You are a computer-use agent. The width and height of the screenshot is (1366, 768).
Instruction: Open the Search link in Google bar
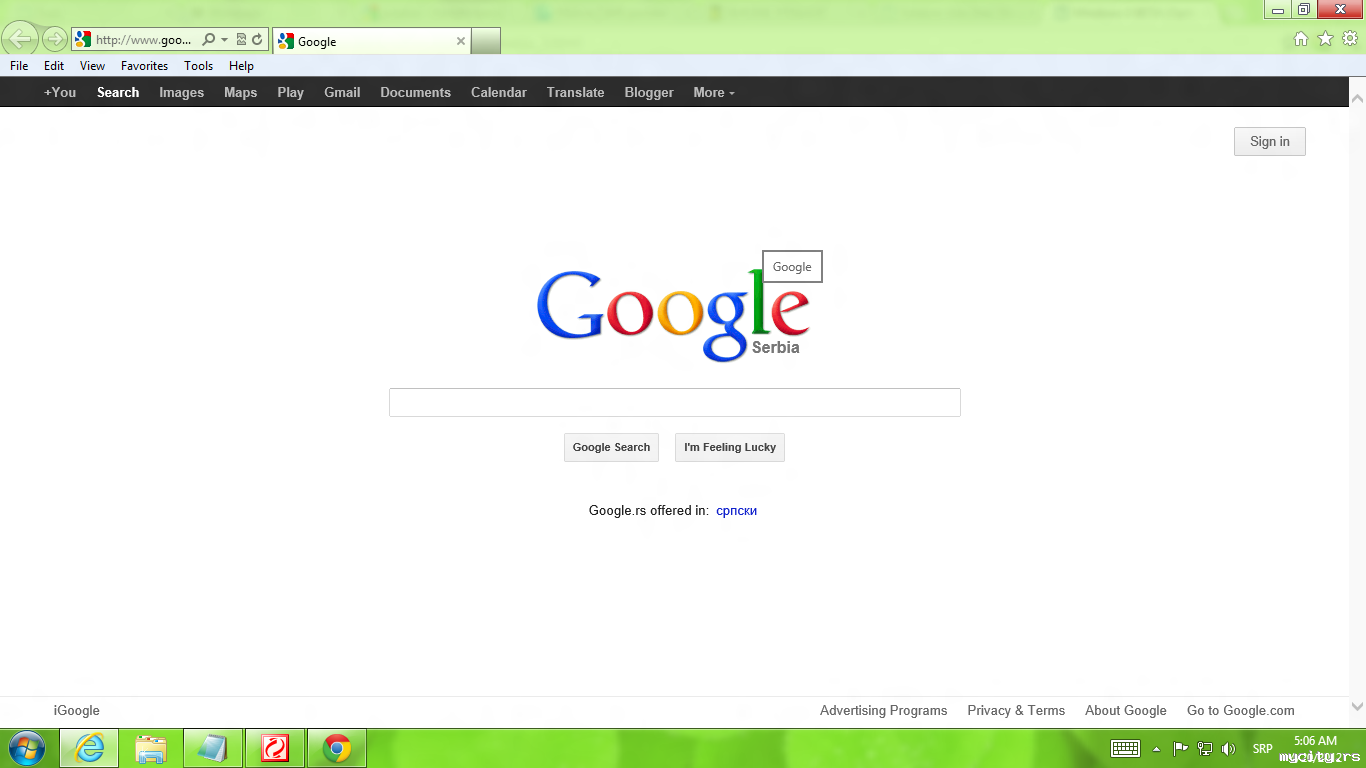118,92
